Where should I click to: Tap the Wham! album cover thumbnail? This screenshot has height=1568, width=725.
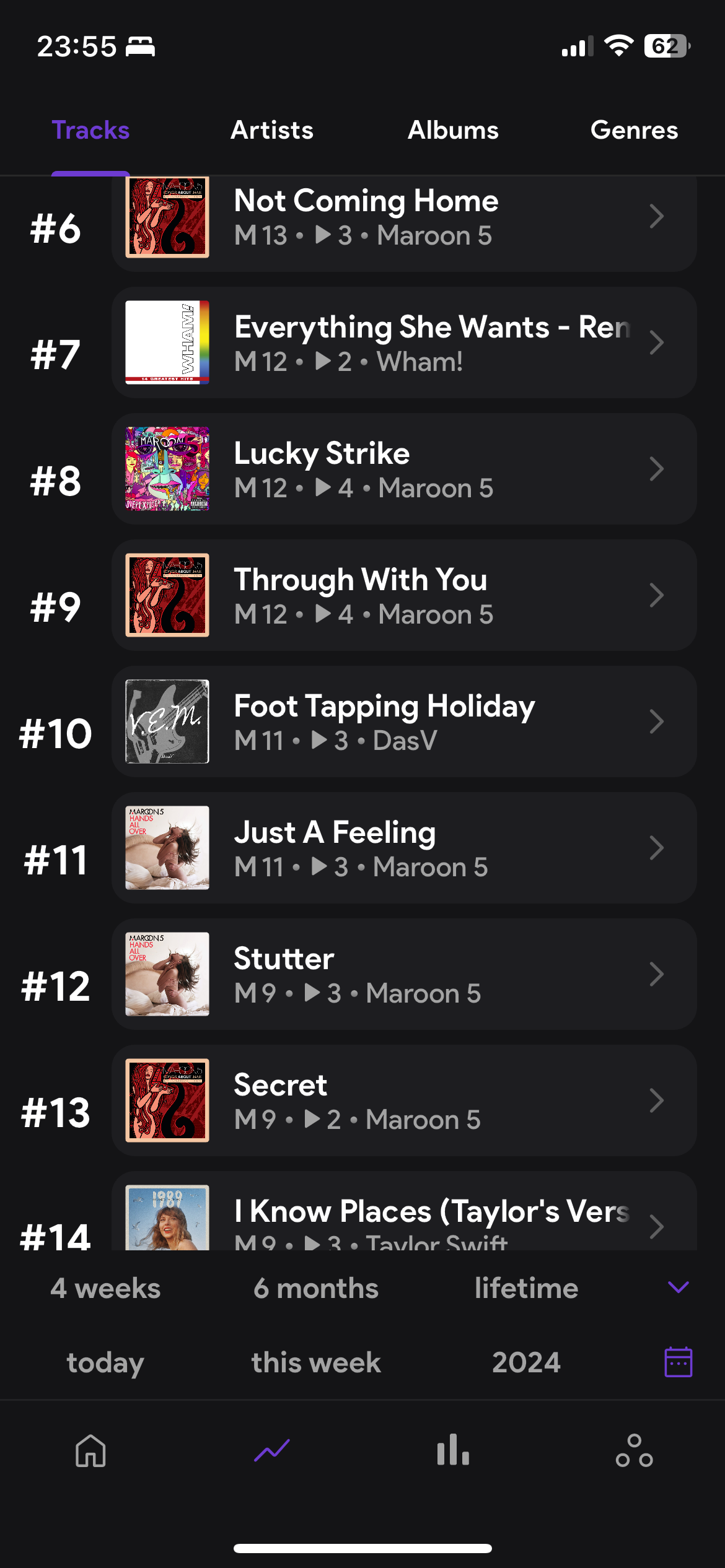pos(167,342)
